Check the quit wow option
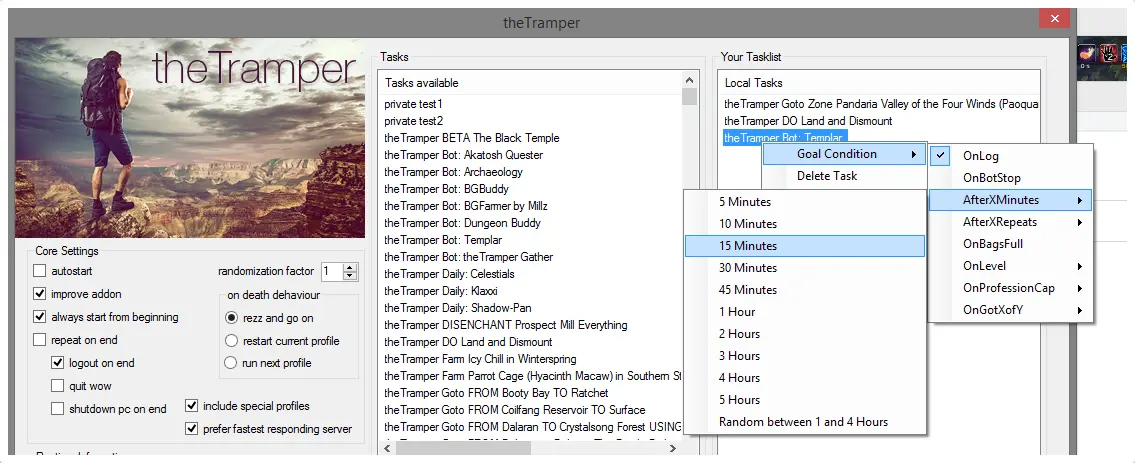This screenshot has height=463, width=1135. point(57,386)
